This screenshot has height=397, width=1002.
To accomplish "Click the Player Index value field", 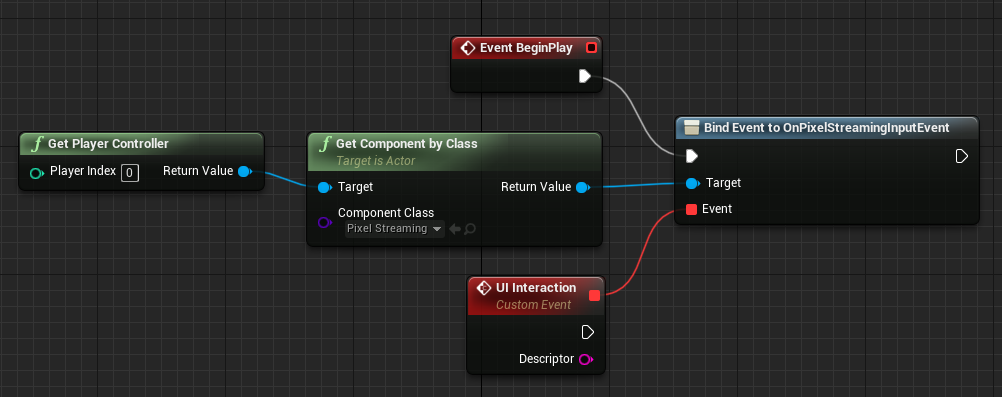I will click(x=130, y=172).
